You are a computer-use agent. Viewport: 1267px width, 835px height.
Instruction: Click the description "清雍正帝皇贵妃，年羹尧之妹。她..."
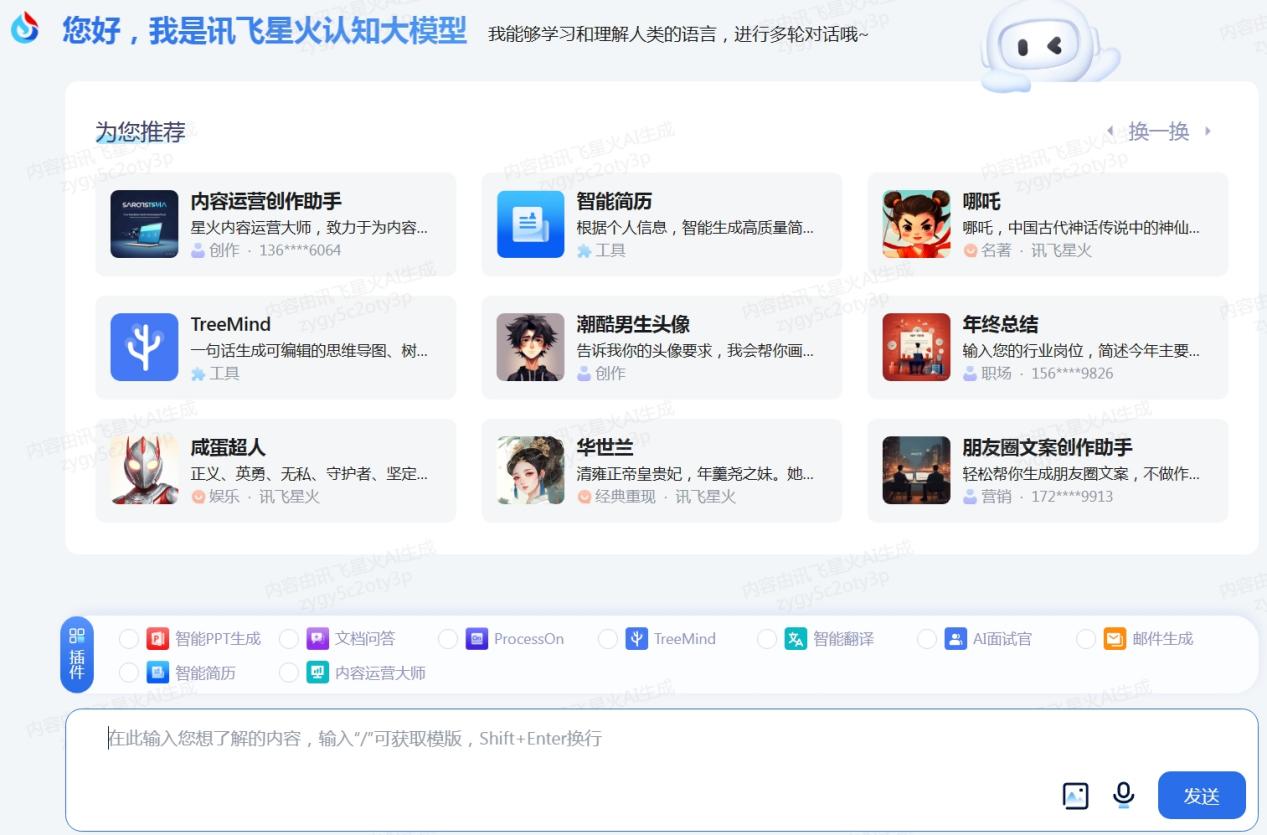coord(695,473)
